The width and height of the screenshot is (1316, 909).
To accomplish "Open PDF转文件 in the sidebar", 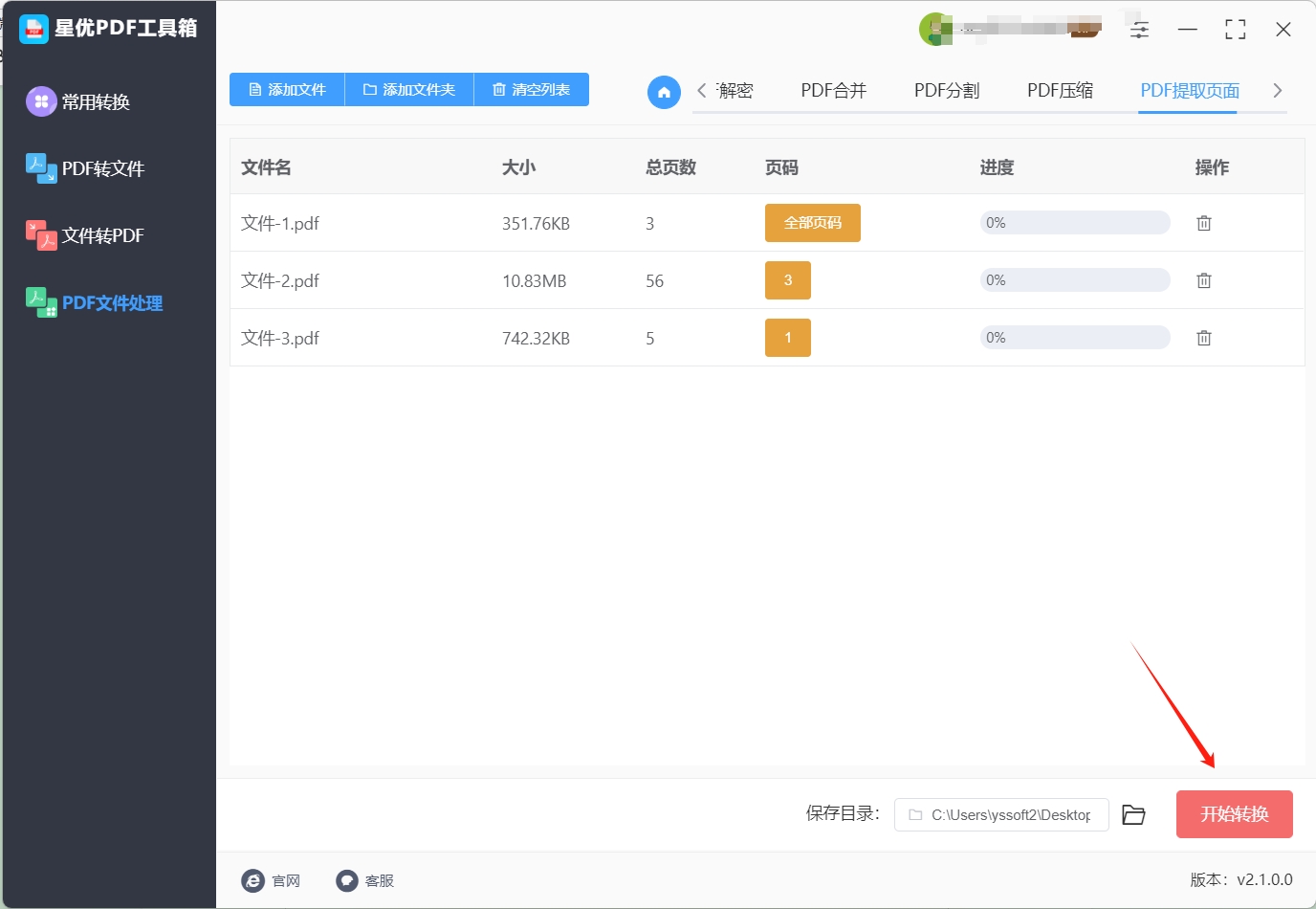I will 85,168.
